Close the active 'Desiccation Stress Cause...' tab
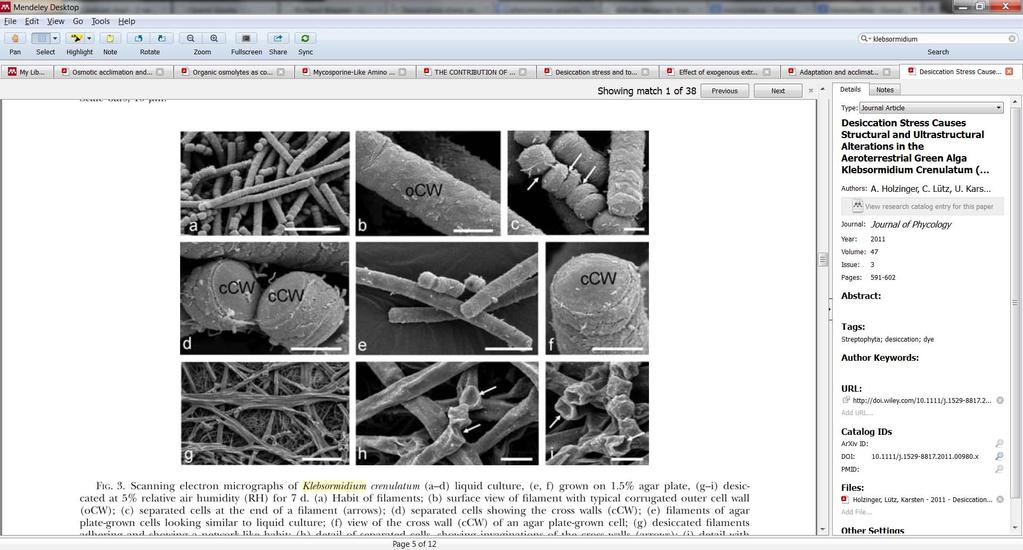This screenshot has height=550, width=1023. point(1009,71)
